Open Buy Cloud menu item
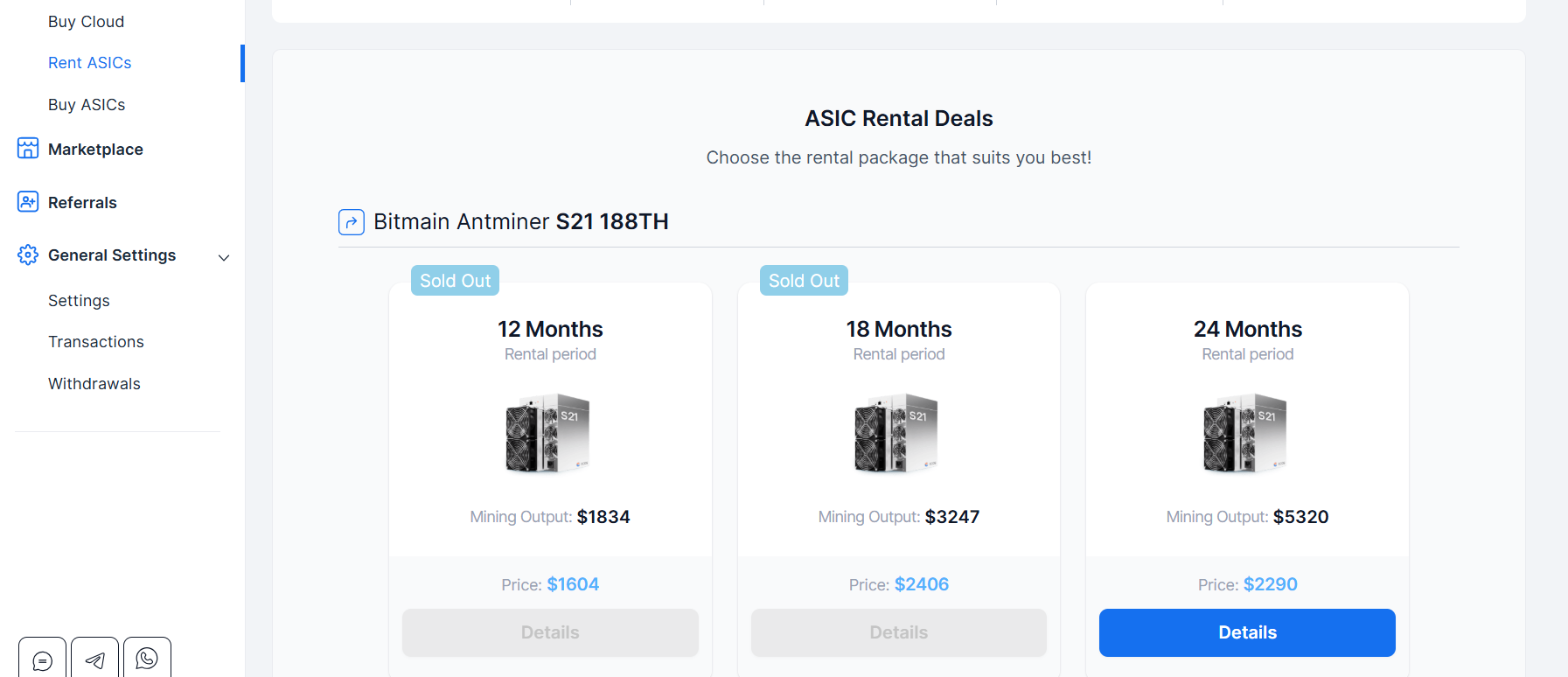 click(x=86, y=22)
